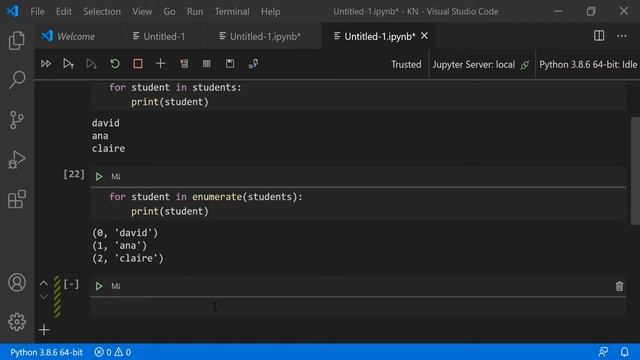Open the Run menu
The height and width of the screenshot is (360, 640).
pyautogui.click(x=195, y=11)
